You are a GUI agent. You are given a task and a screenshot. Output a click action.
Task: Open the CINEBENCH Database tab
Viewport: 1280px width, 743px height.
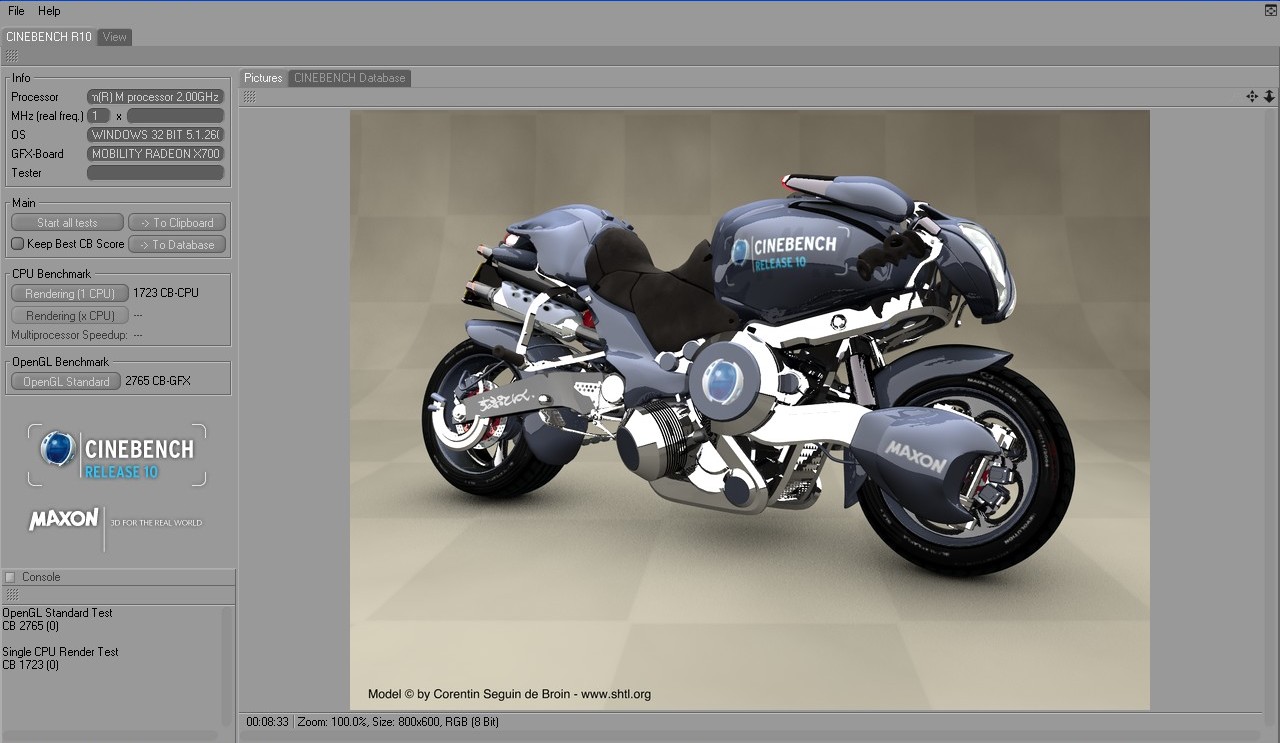point(350,78)
